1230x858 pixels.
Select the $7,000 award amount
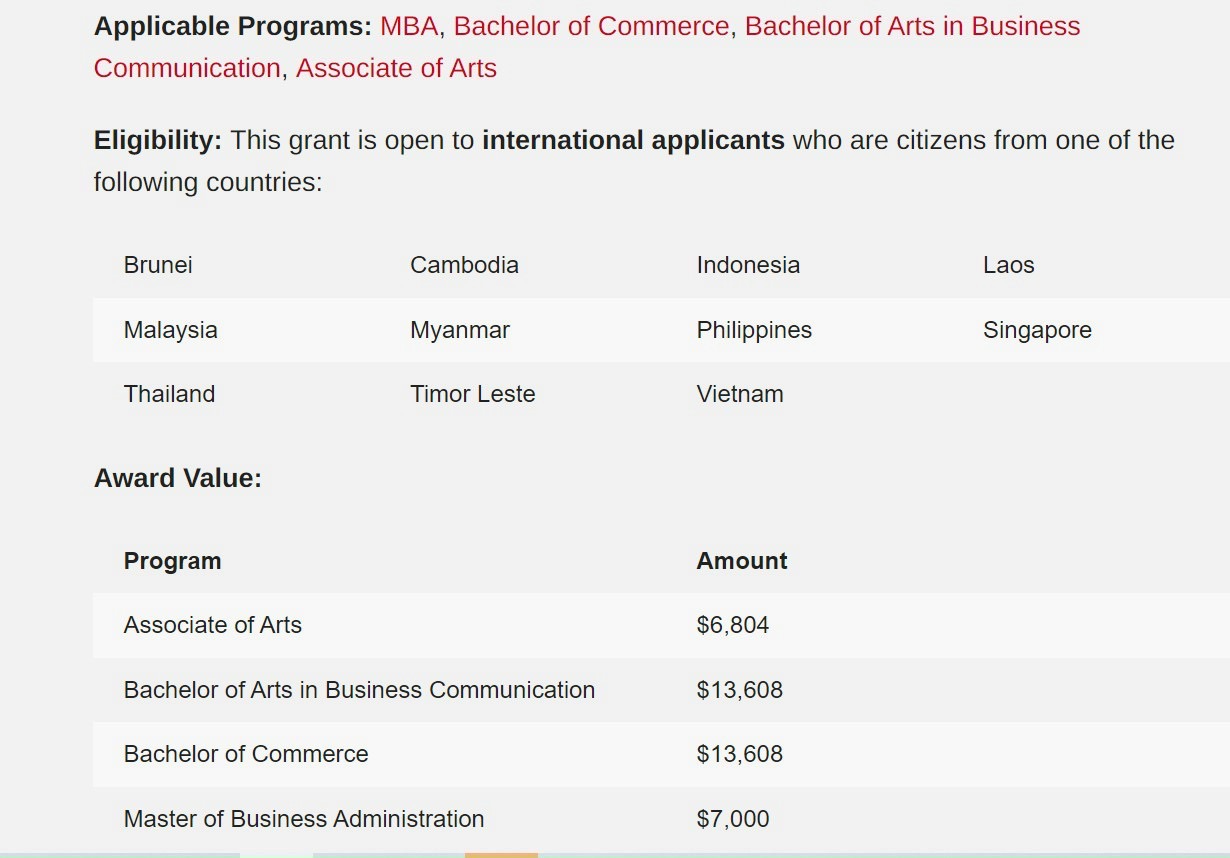coord(733,819)
